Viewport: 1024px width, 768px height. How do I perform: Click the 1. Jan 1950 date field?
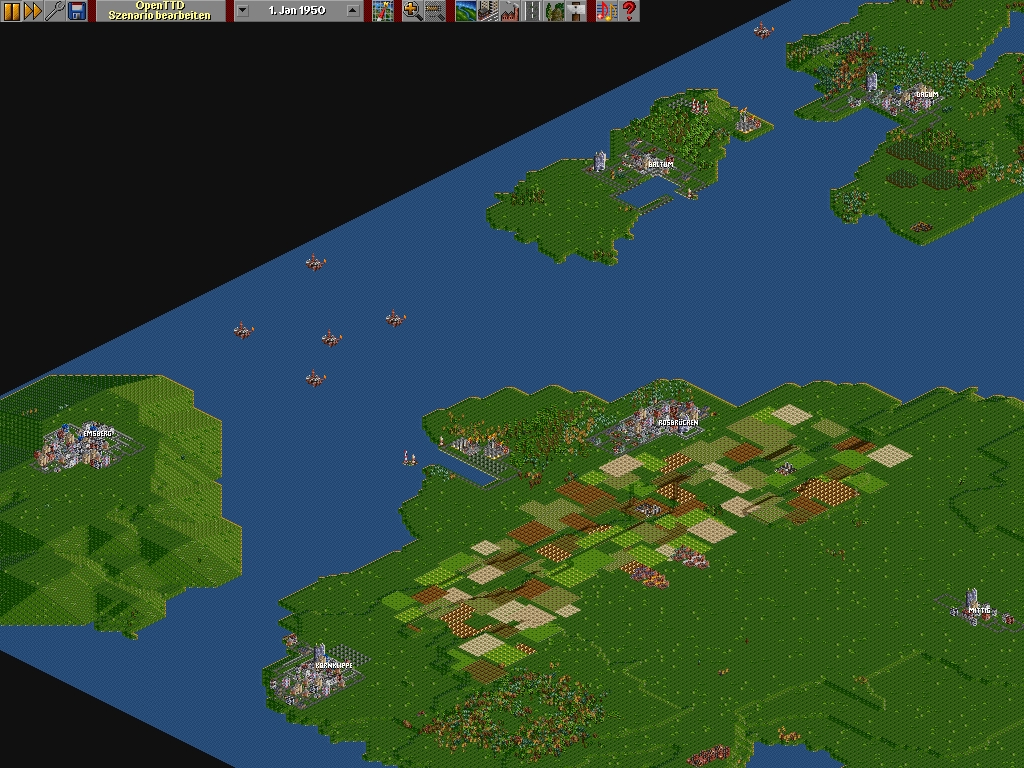pyautogui.click(x=297, y=11)
